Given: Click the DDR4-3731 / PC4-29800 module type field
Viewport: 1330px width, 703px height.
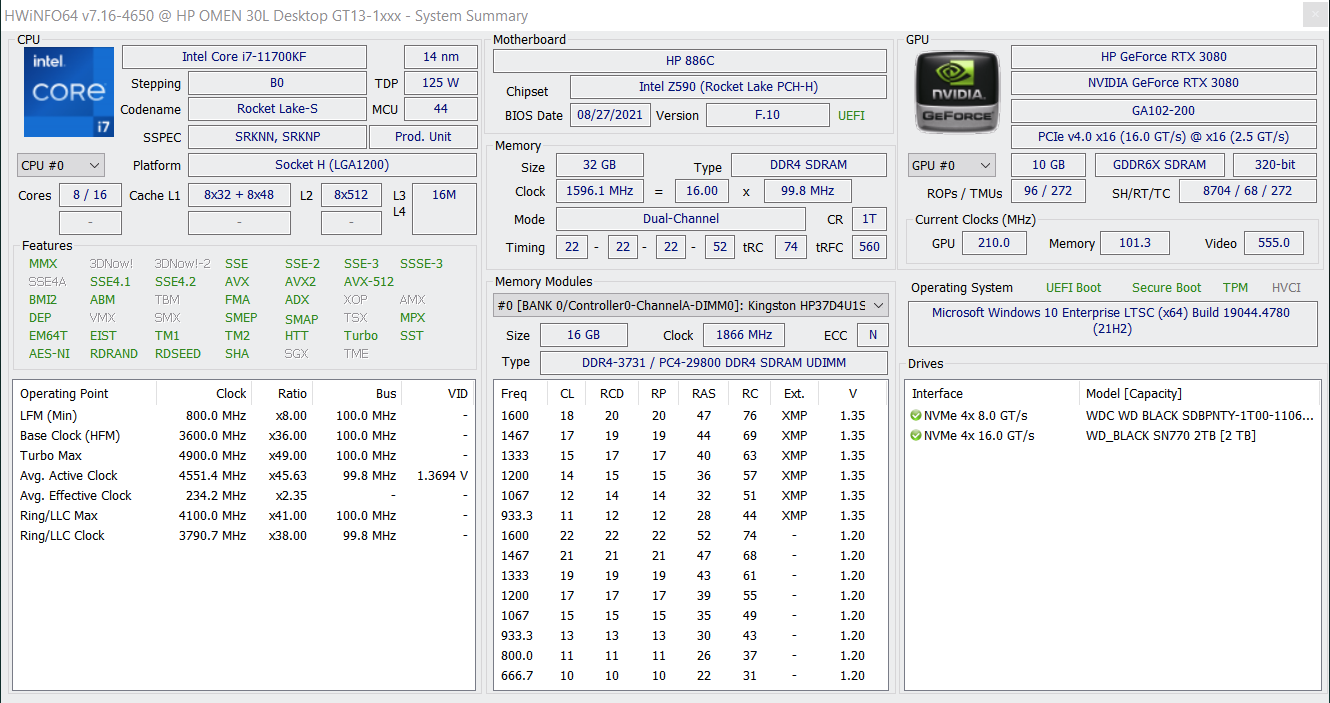Looking at the screenshot, I should 714,361.
